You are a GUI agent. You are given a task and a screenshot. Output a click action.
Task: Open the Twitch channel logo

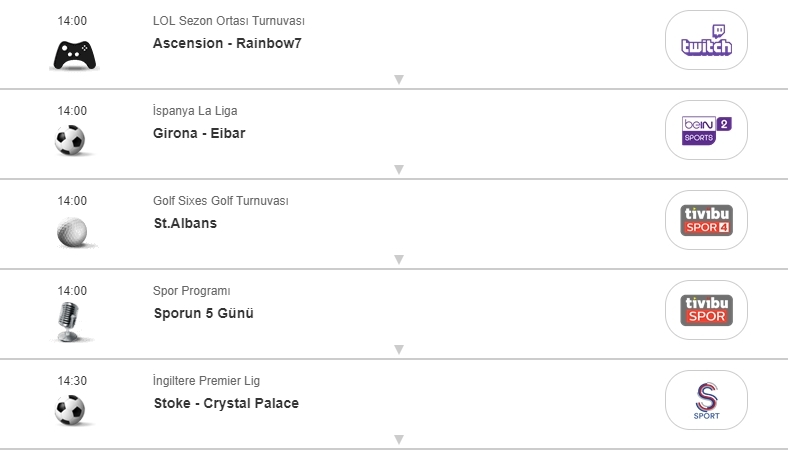point(706,40)
